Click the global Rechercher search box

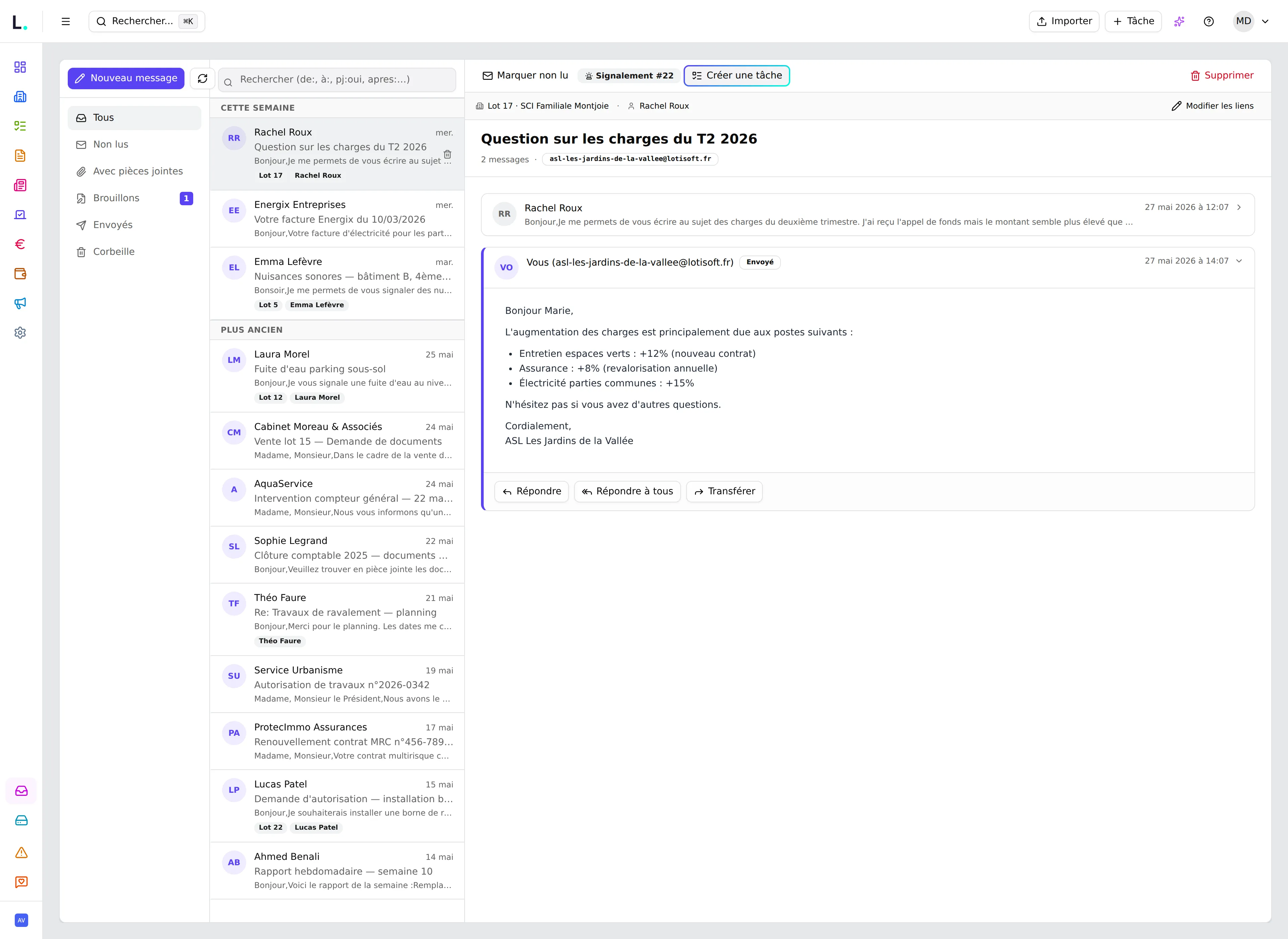tap(147, 21)
